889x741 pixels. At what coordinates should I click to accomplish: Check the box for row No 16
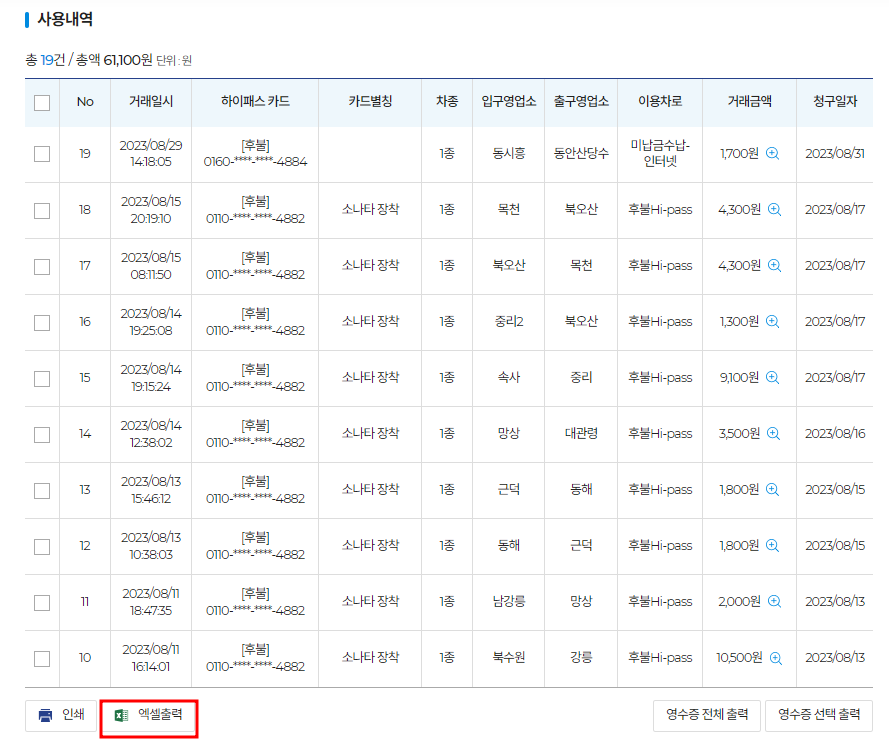(x=42, y=323)
